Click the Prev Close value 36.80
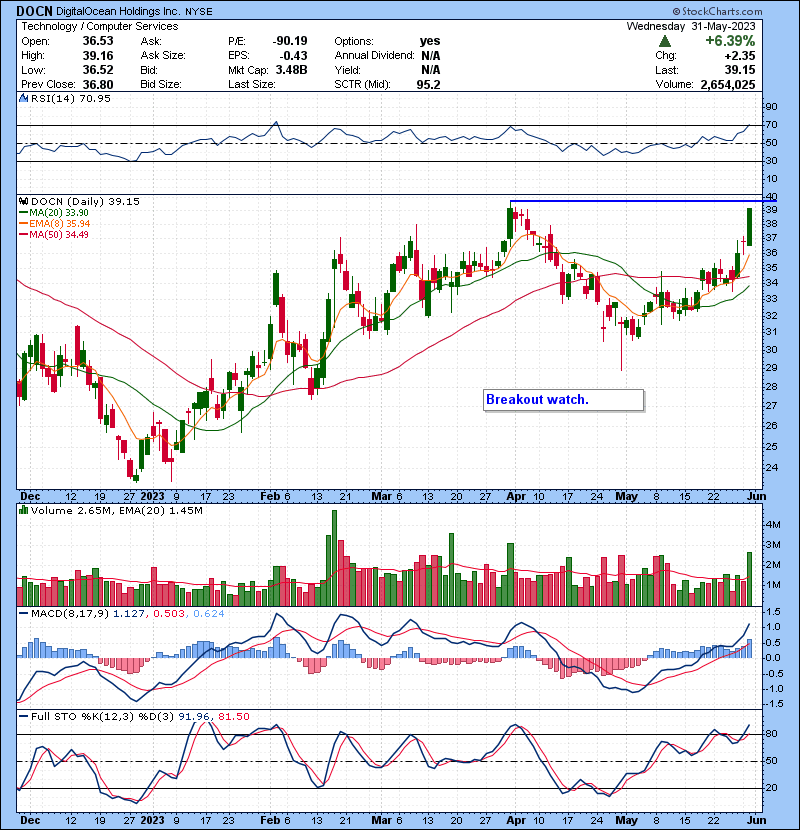The image size is (800, 830). coord(98,84)
